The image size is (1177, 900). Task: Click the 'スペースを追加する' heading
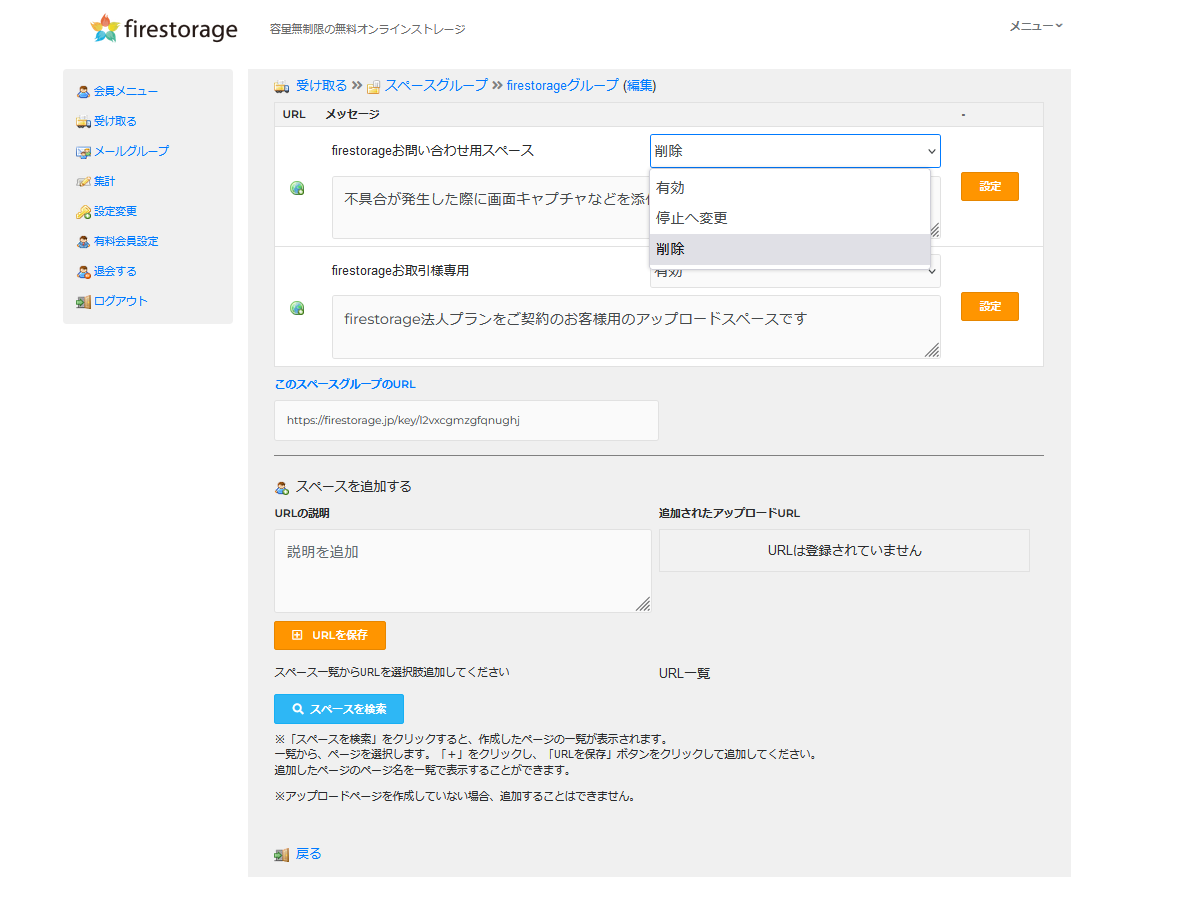[x=354, y=487]
